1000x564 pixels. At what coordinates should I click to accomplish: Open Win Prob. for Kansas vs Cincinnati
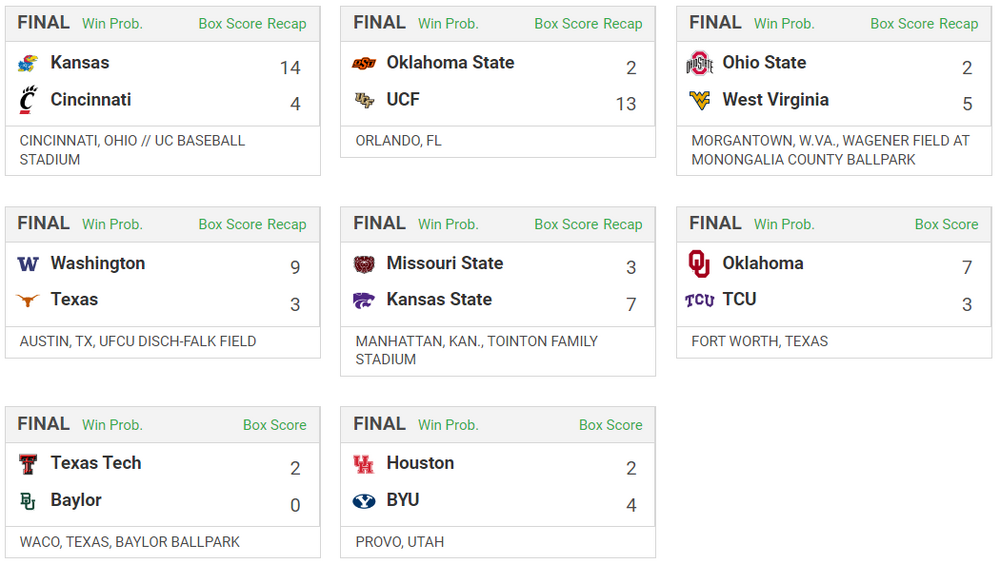click(x=112, y=24)
